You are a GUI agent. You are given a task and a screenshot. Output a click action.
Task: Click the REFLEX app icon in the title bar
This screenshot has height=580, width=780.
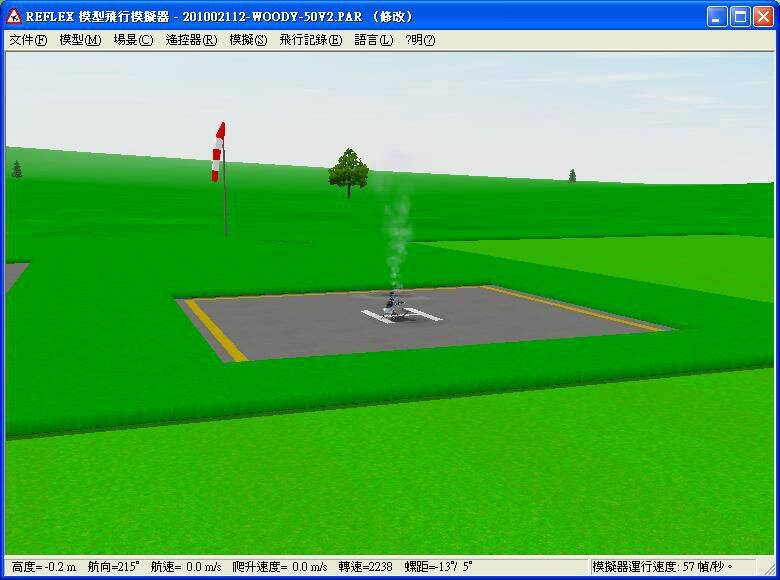pyautogui.click(x=14, y=16)
